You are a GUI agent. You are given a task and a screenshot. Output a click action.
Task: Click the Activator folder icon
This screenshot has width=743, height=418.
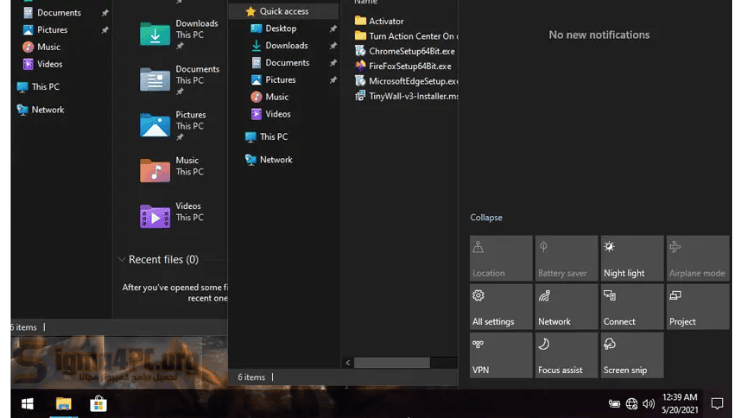tap(360, 20)
